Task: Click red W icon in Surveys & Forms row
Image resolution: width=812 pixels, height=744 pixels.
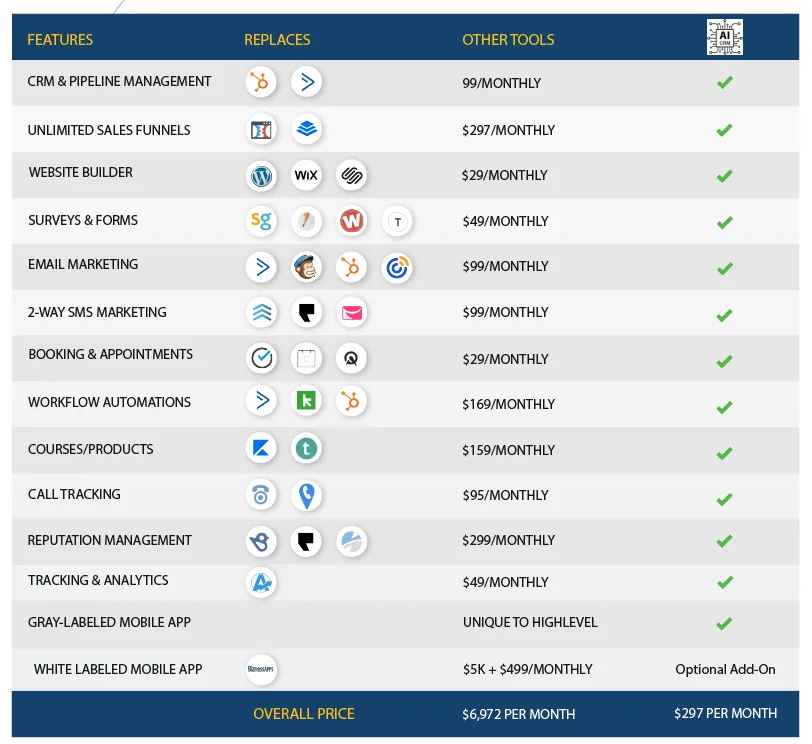Action: (352, 221)
